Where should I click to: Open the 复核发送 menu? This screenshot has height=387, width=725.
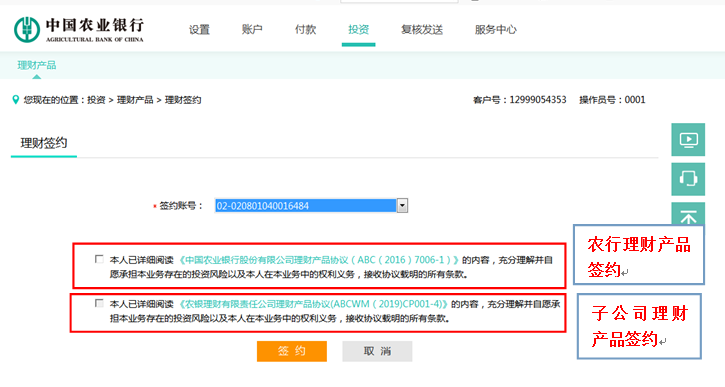coord(422,30)
